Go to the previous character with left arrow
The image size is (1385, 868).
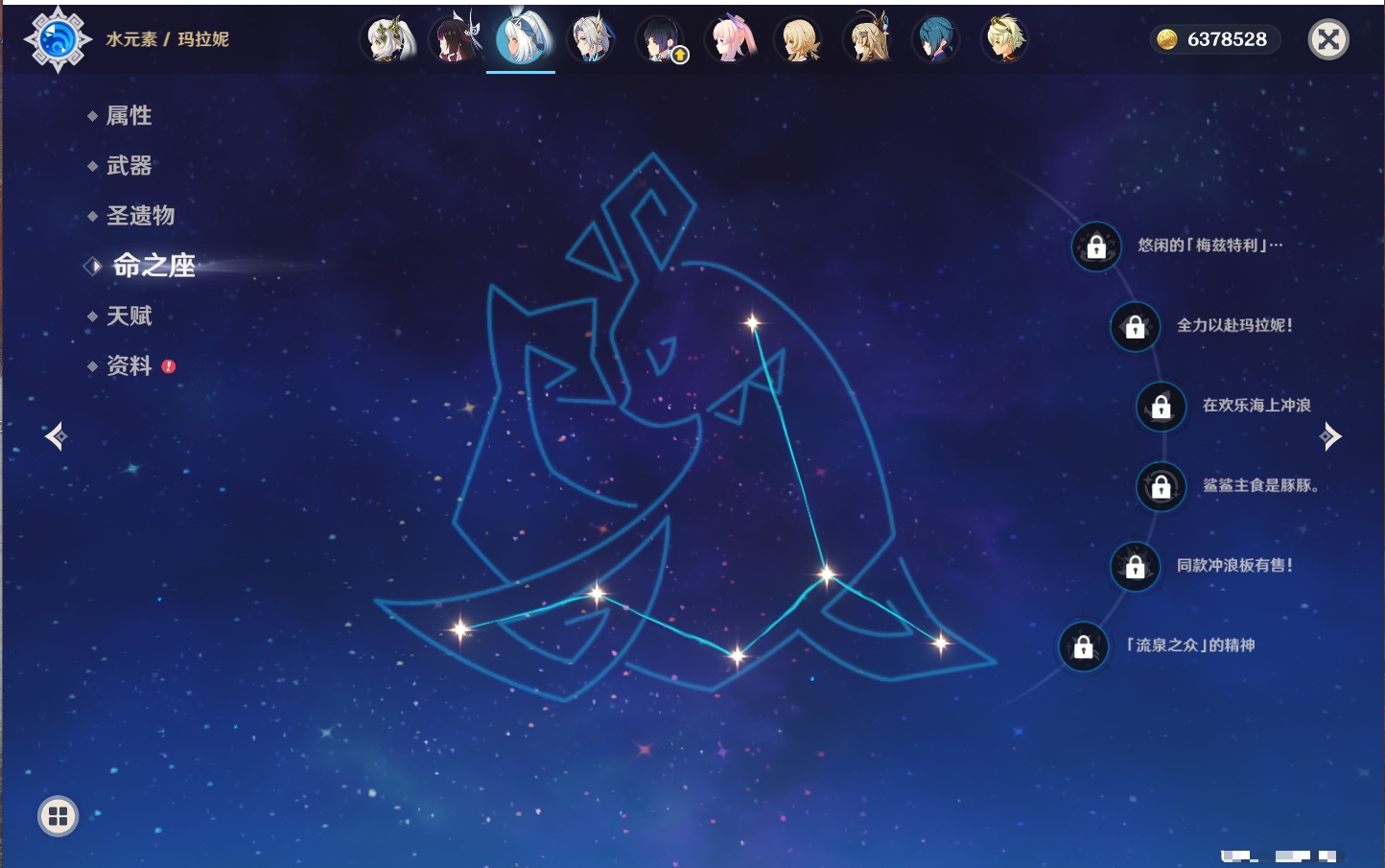coord(56,436)
